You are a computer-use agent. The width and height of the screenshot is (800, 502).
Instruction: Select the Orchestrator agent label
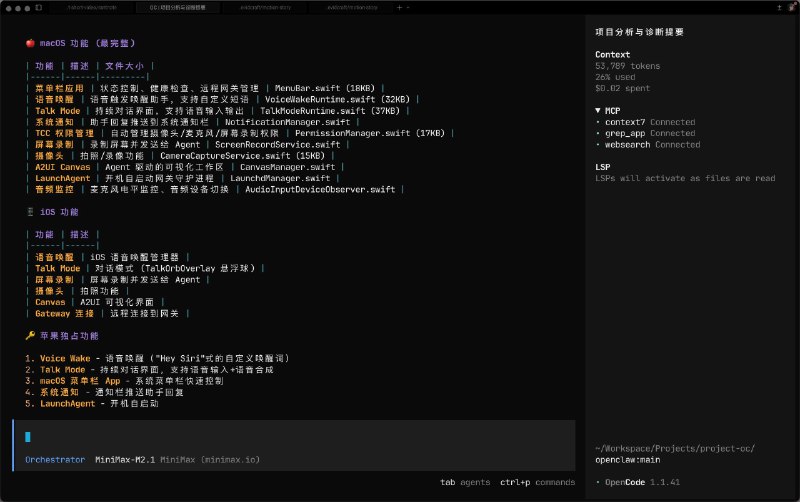click(x=55, y=460)
